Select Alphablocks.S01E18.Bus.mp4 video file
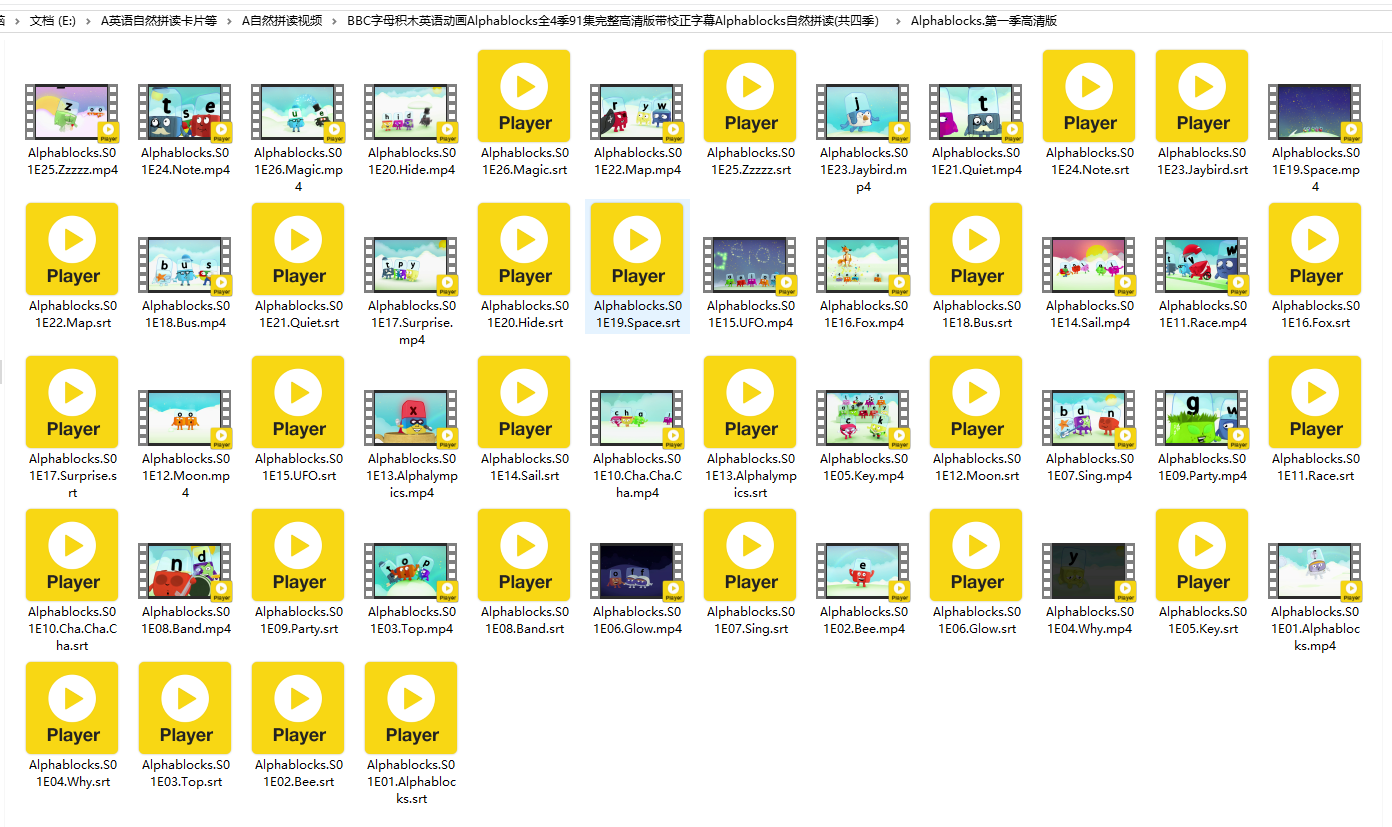The height and width of the screenshot is (827, 1392). pyautogui.click(x=185, y=264)
